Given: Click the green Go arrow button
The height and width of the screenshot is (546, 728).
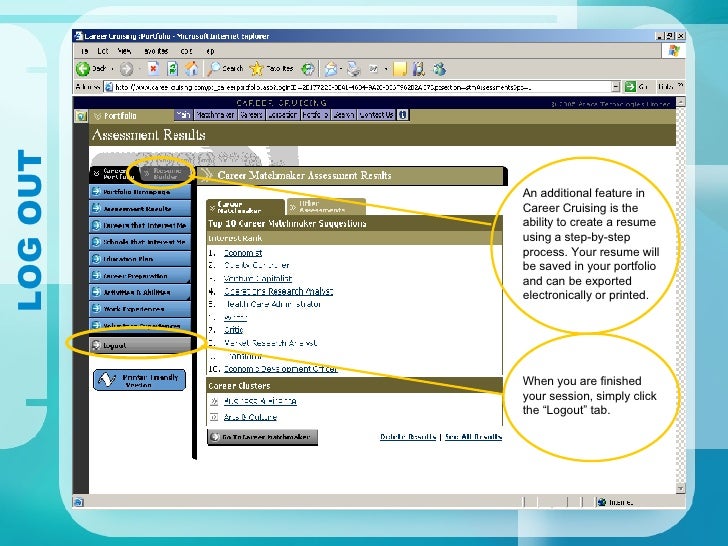Looking at the screenshot, I should click(x=630, y=86).
